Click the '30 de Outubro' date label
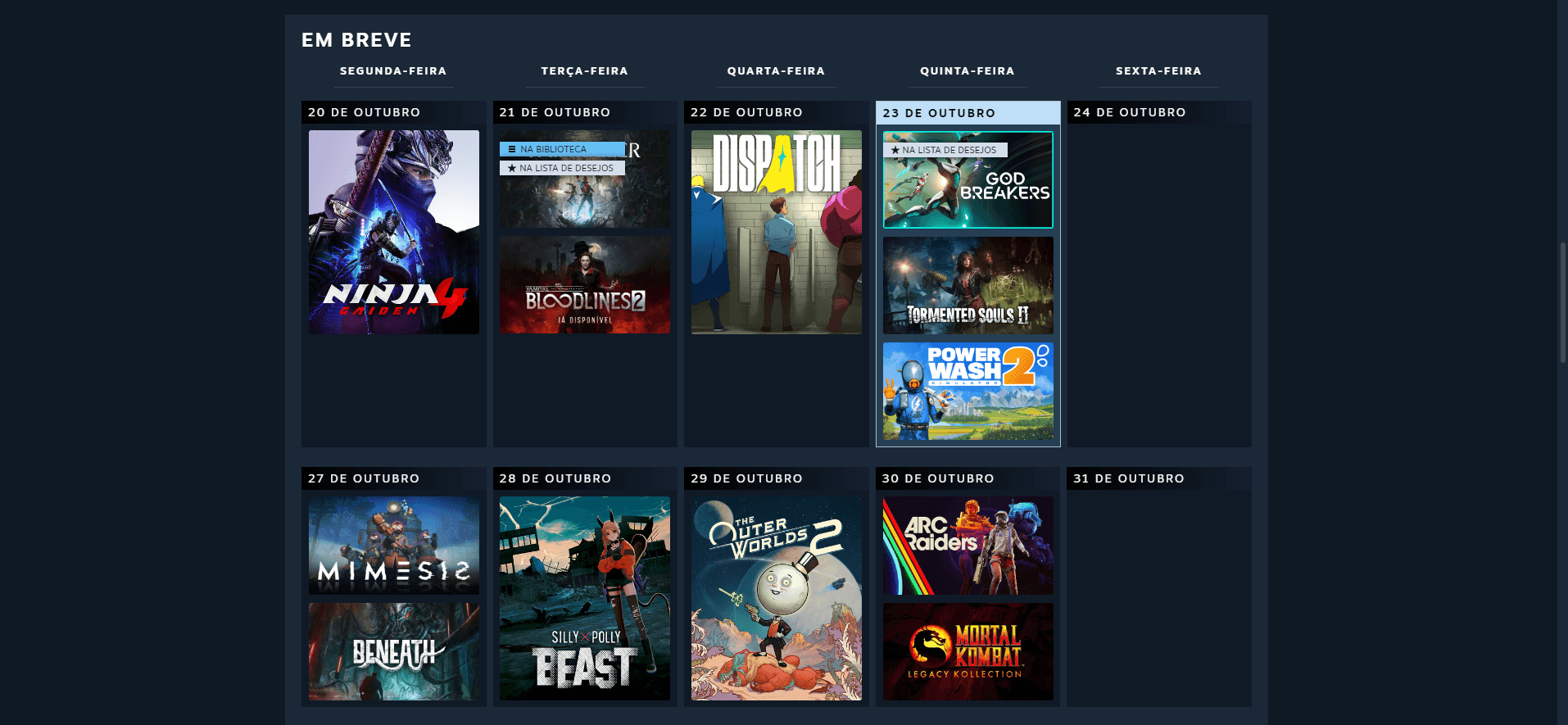 tap(938, 478)
